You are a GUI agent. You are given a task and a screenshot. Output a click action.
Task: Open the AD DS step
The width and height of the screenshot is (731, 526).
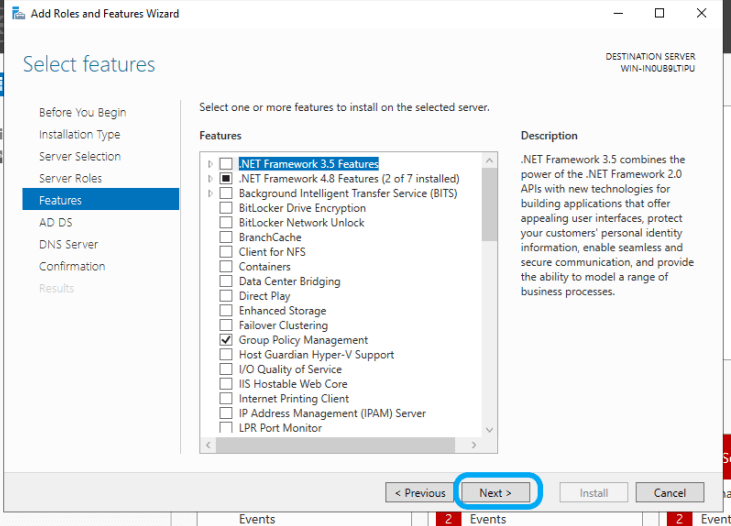(x=56, y=222)
